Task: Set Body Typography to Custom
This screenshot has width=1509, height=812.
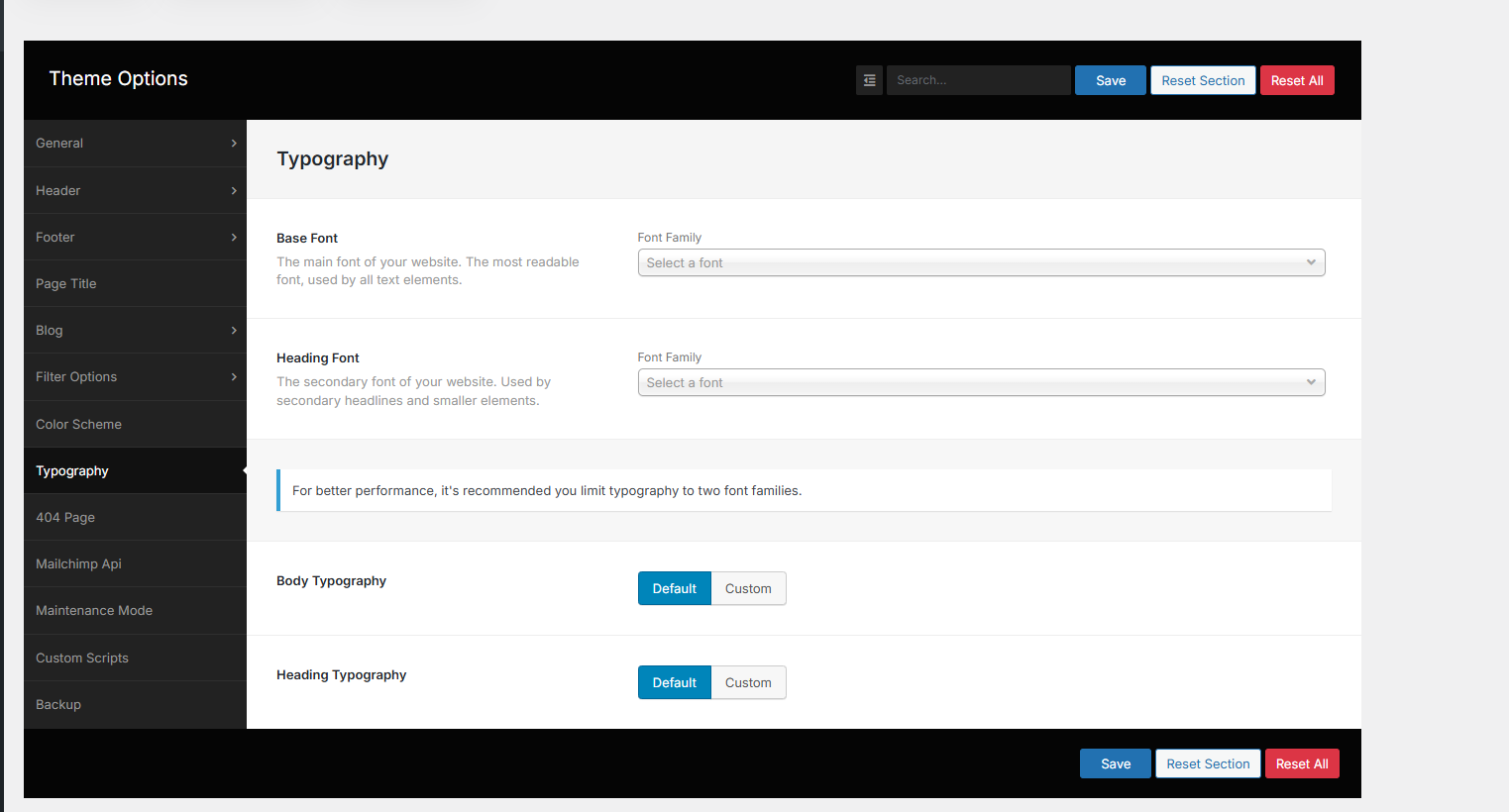Action: pos(748,588)
